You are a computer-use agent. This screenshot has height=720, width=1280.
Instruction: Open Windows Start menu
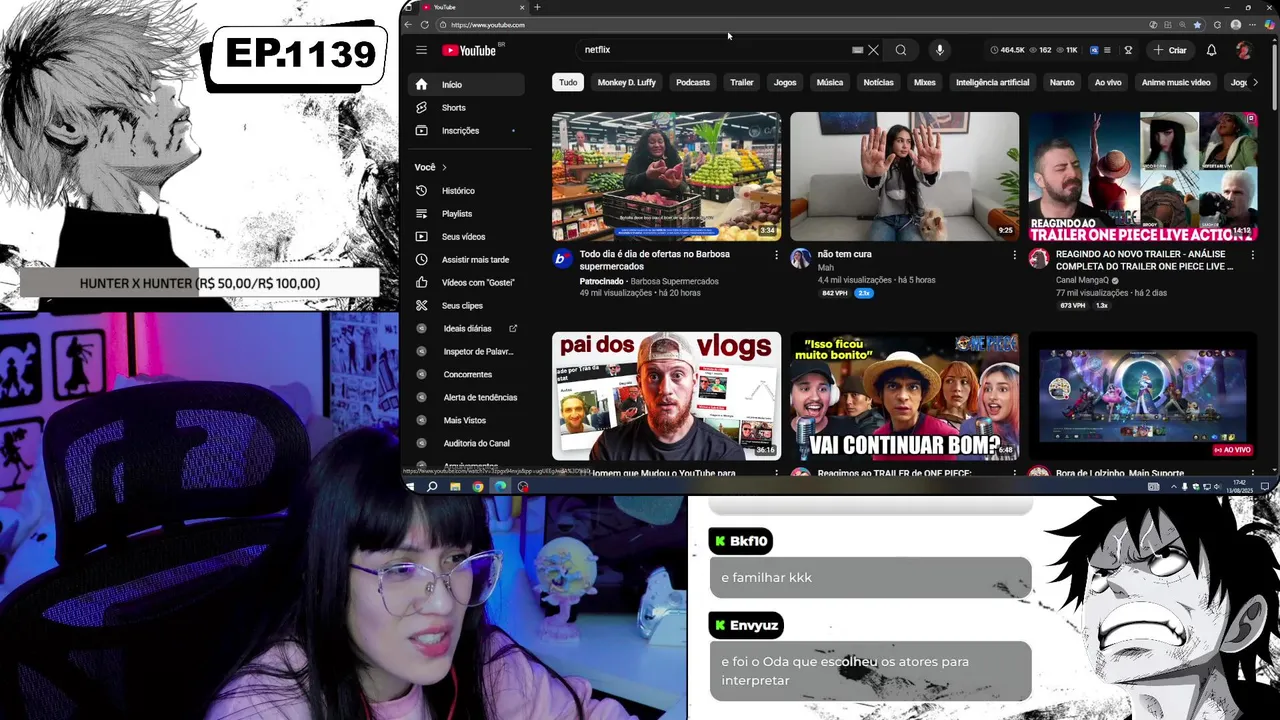pos(410,487)
